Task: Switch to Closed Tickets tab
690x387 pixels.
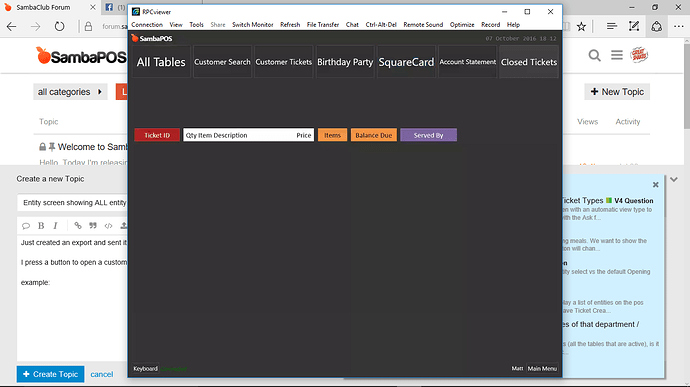Action: pos(529,62)
